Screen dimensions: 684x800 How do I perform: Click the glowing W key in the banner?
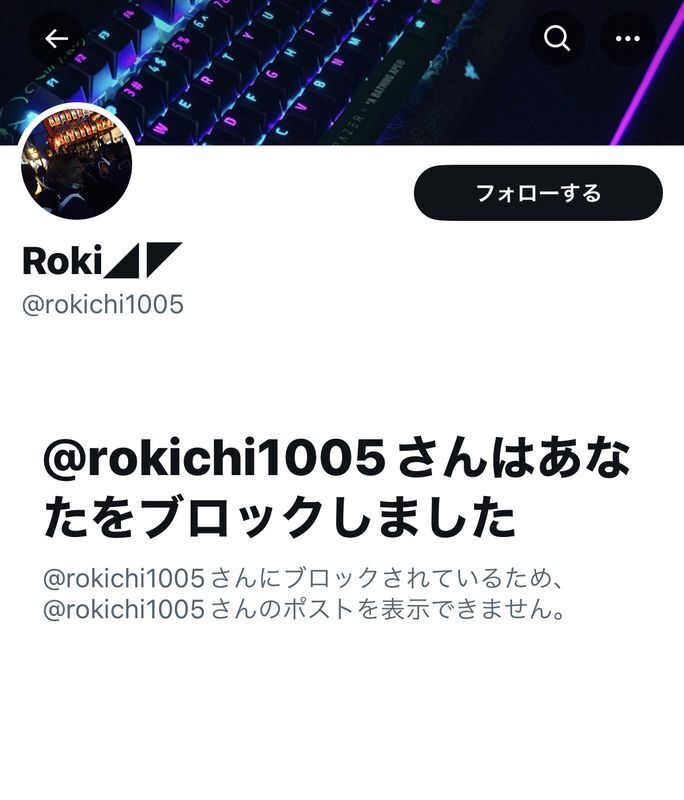(161, 126)
